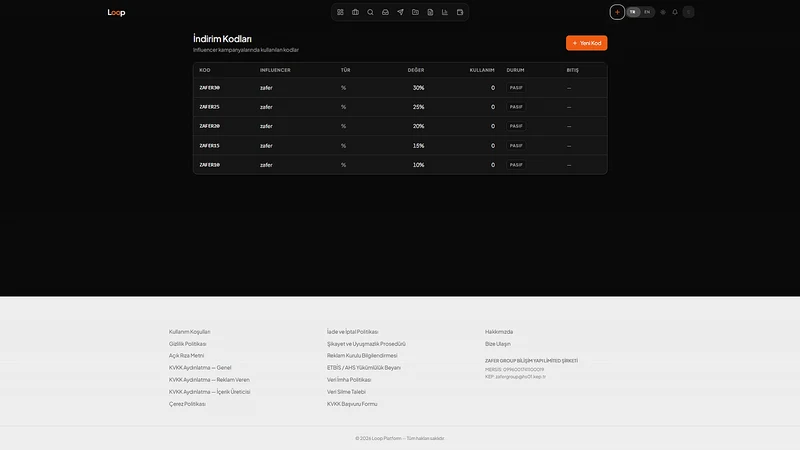Open Veri Silme Talebi link
Viewport: 800px width, 450px height.
pos(346,392)
